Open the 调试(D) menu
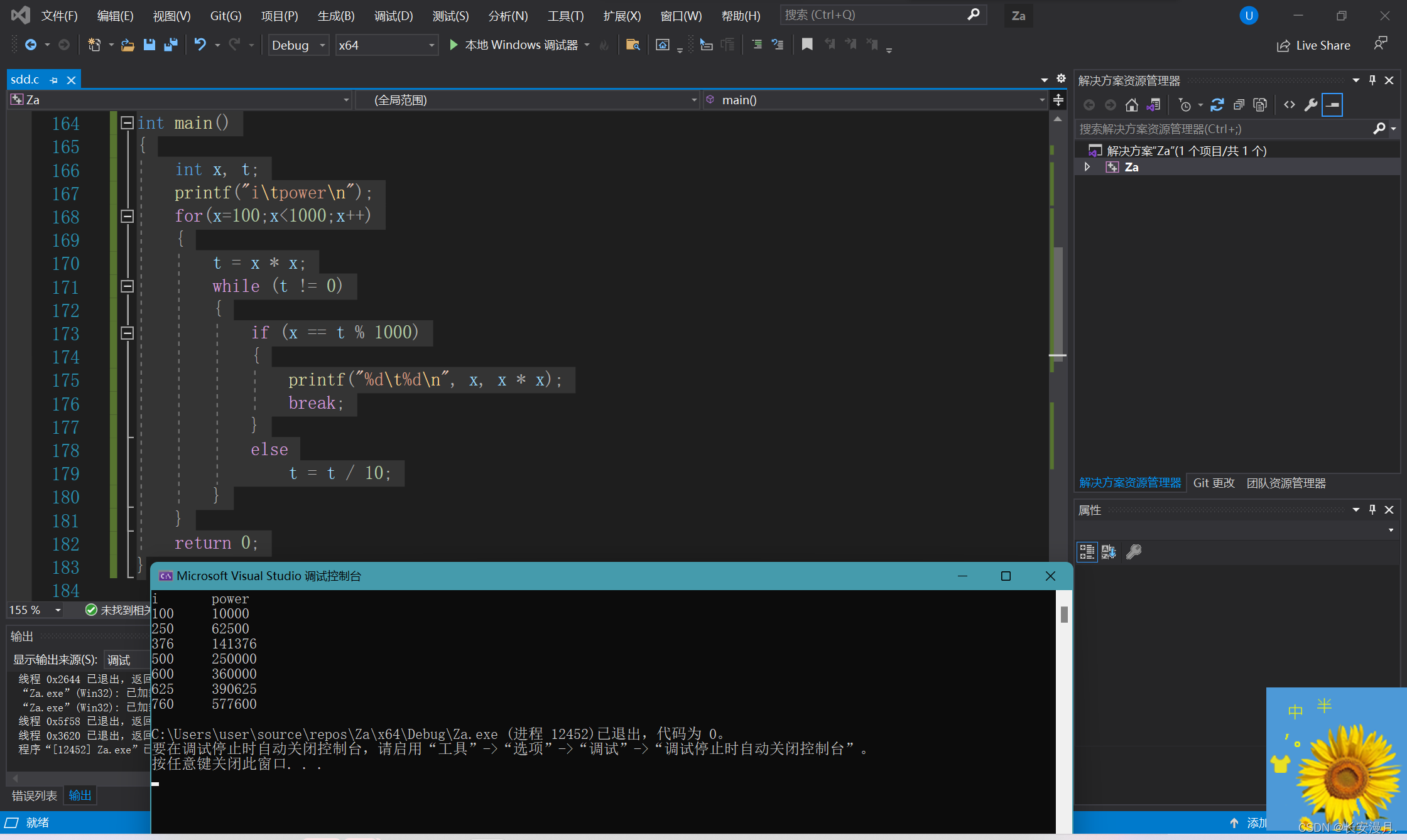 click(393, 16)
